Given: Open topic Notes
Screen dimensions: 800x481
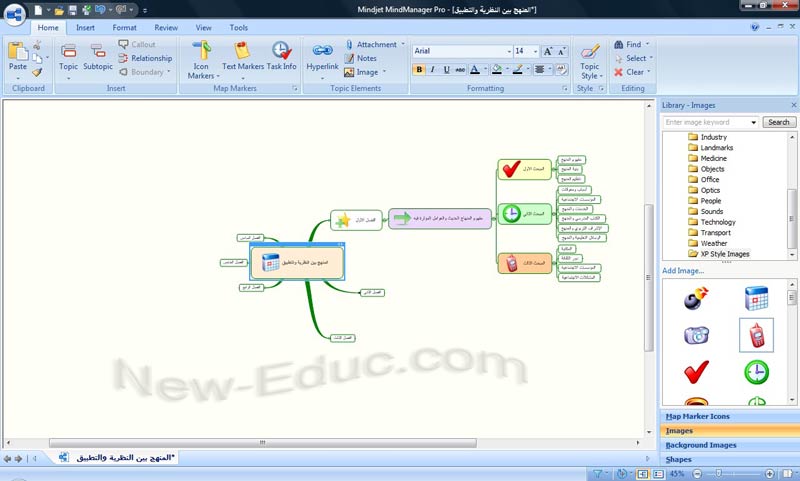Looking at the screenshot, I should pos(361,58).
